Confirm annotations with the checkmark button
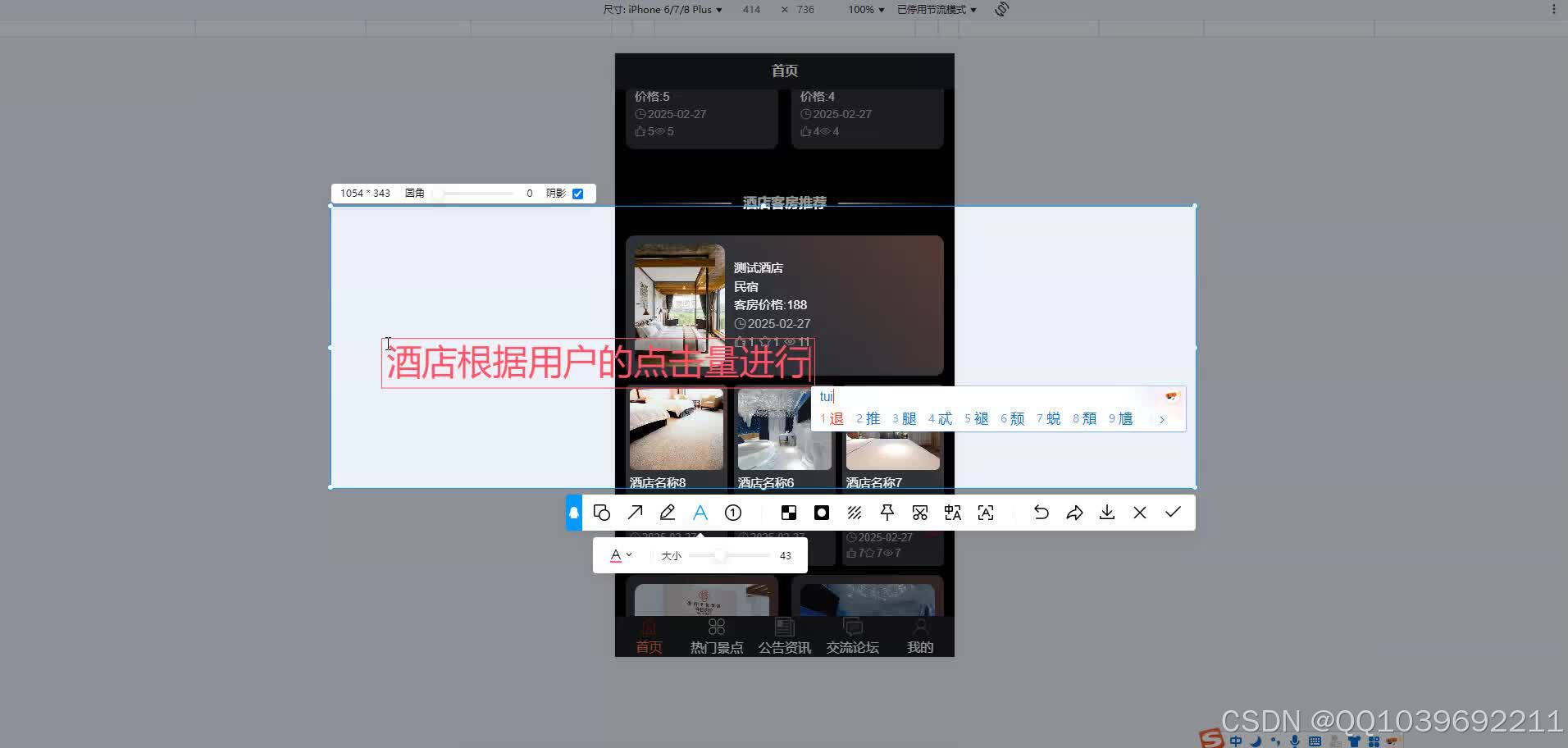 [1172, 512]
